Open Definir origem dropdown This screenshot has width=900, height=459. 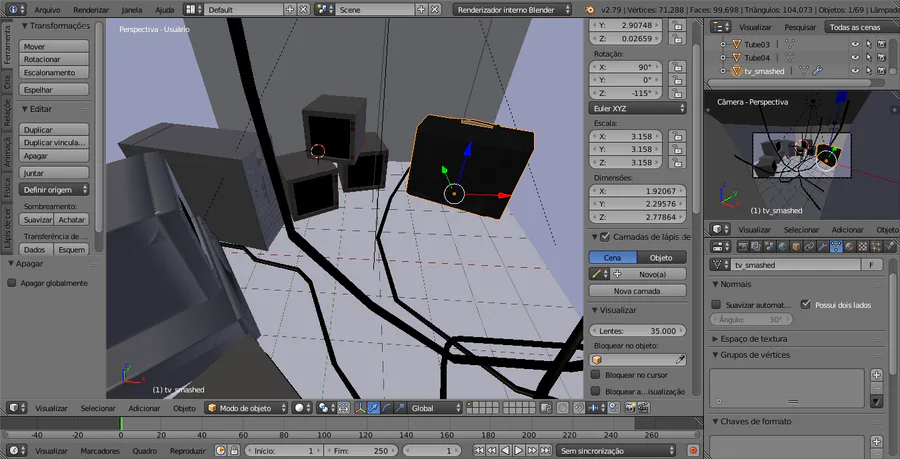(x=54, y=189)
